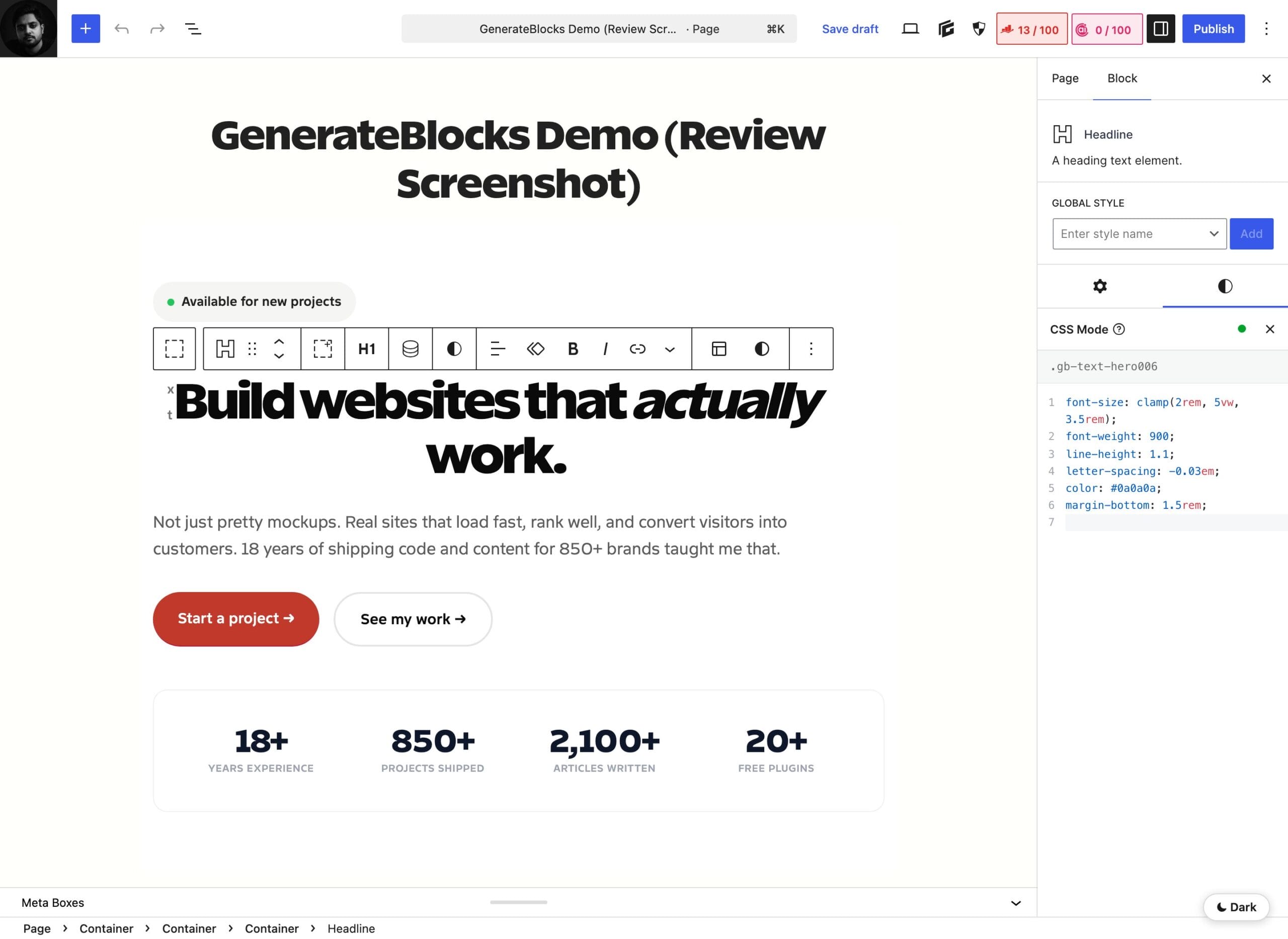
Task: Open the document overview list
Action: point(193,29)
